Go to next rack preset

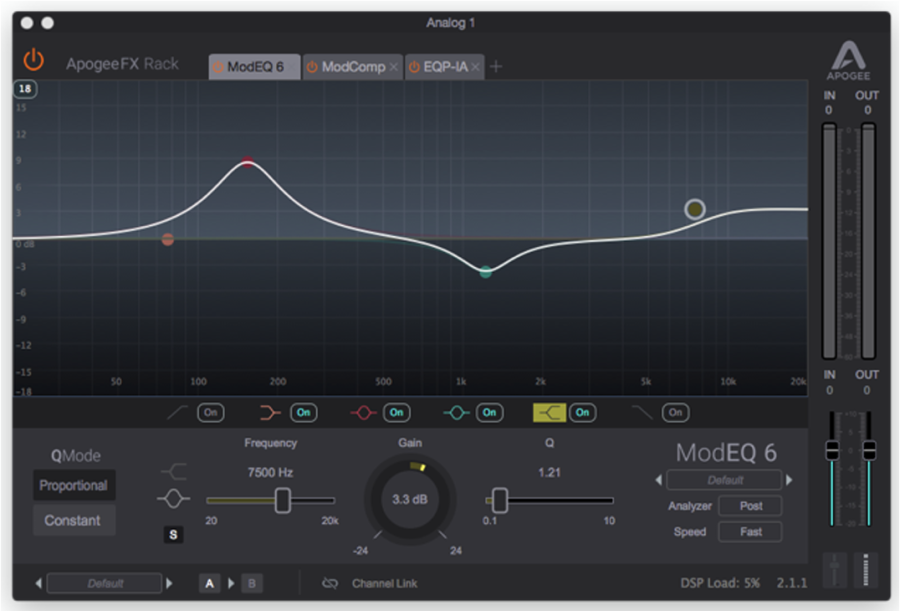click(169, 583)
